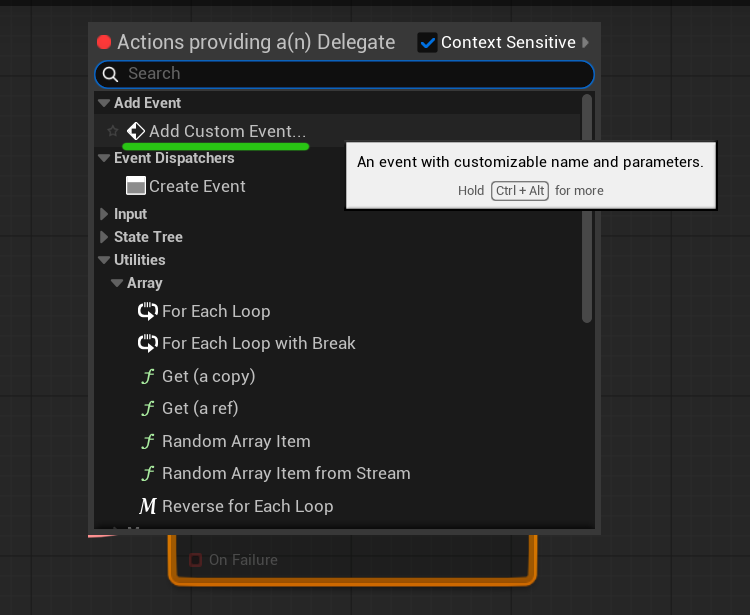Screen dimensions: 750x615
Task: Select For Each Loop with Break
Action: (x=259, y=343)
